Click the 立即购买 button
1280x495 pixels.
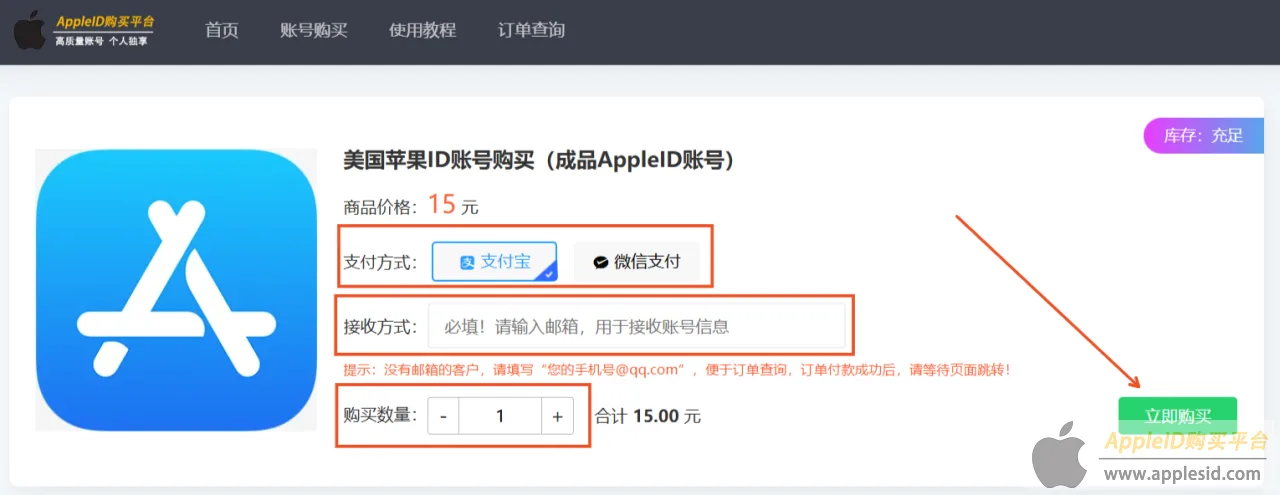click(1178, 416)
